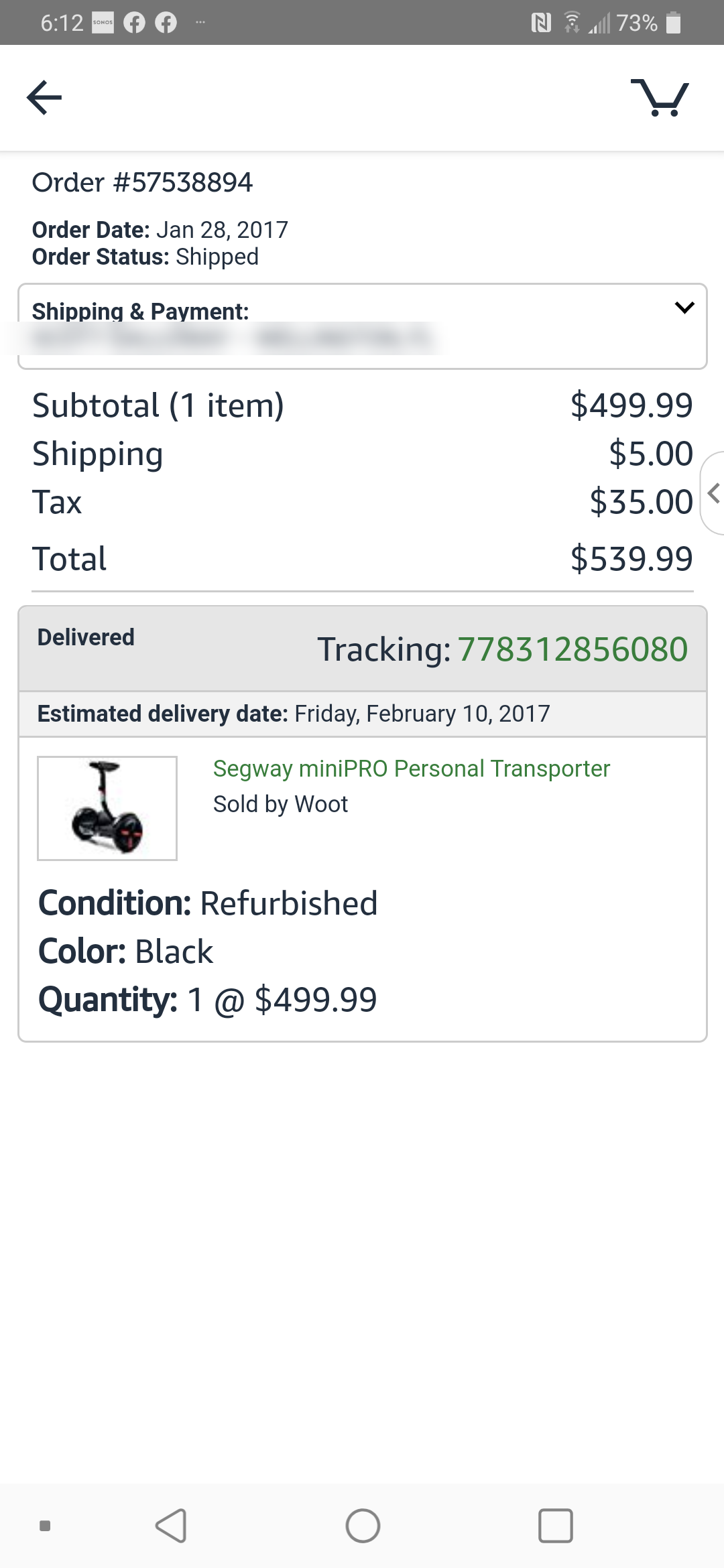Tap the Sonos notification icon
The width and height of the screenshot is (724, 1568).
pyautogui.click(x=103, y=23)
